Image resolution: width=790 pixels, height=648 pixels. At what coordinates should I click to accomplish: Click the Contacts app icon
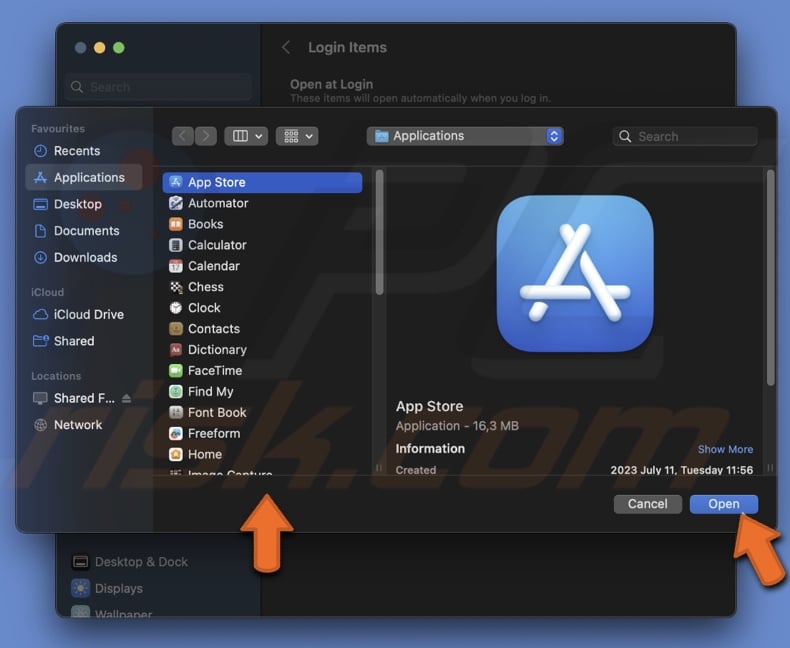click(175, 329)
